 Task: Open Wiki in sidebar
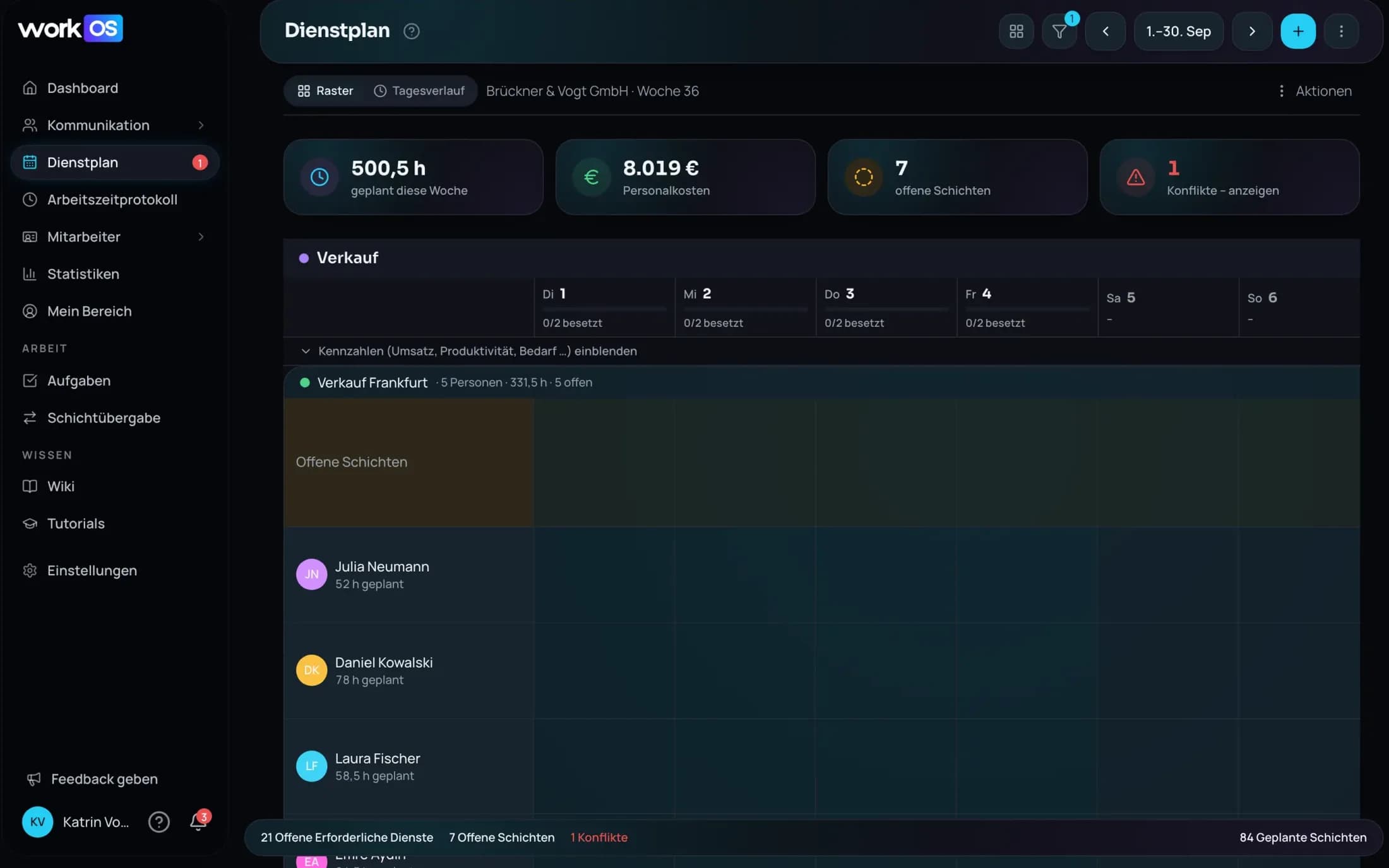(114, 486)
